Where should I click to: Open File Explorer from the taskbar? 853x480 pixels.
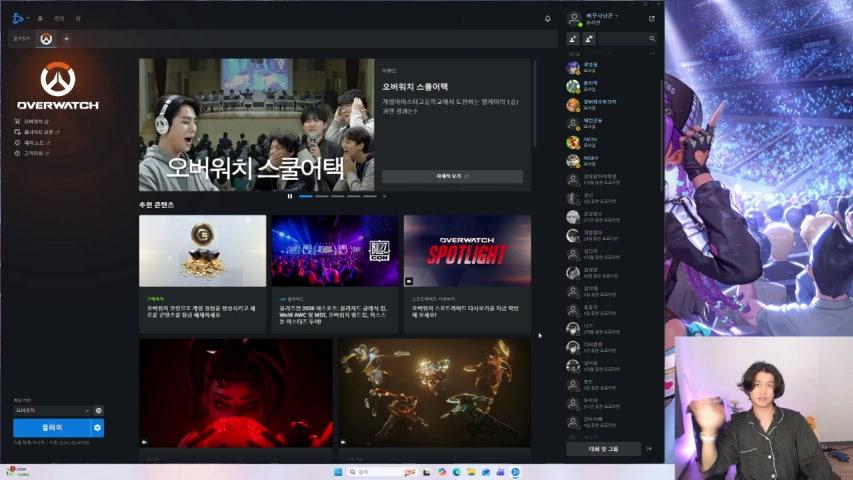(471, 472)
